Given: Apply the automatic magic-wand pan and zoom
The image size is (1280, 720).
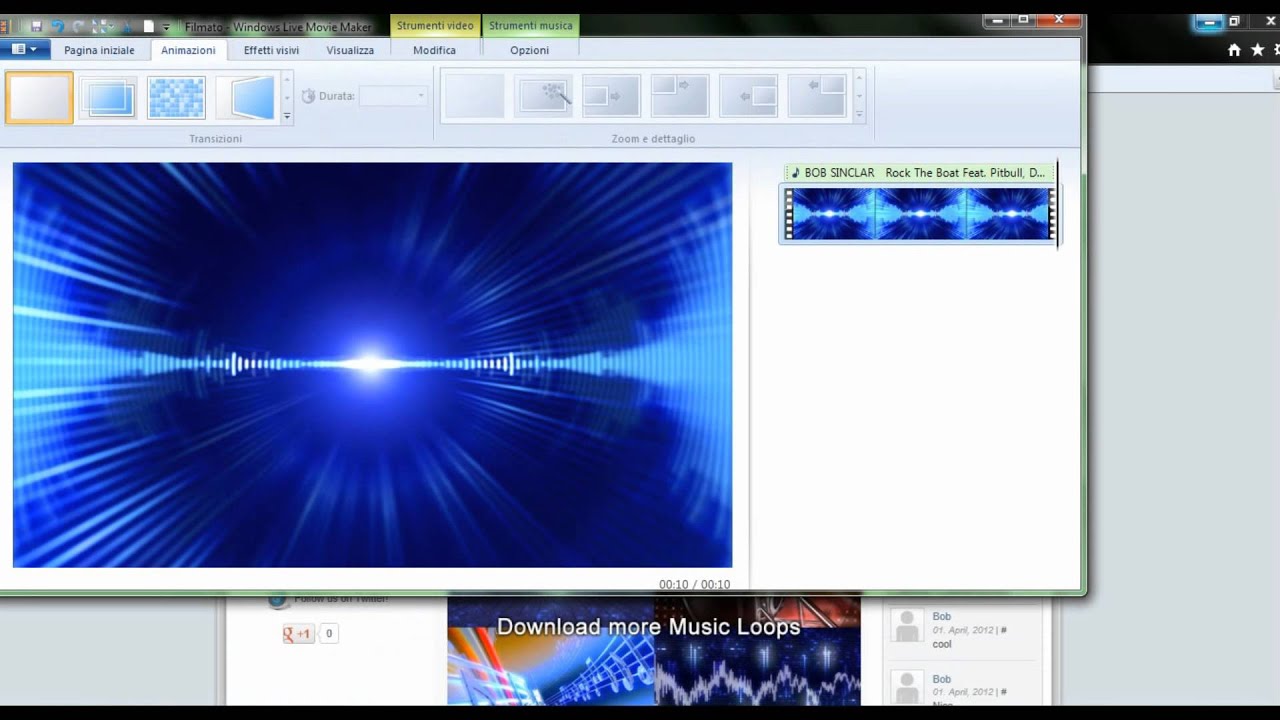Looking at the screenshot, I should (543, 97).
